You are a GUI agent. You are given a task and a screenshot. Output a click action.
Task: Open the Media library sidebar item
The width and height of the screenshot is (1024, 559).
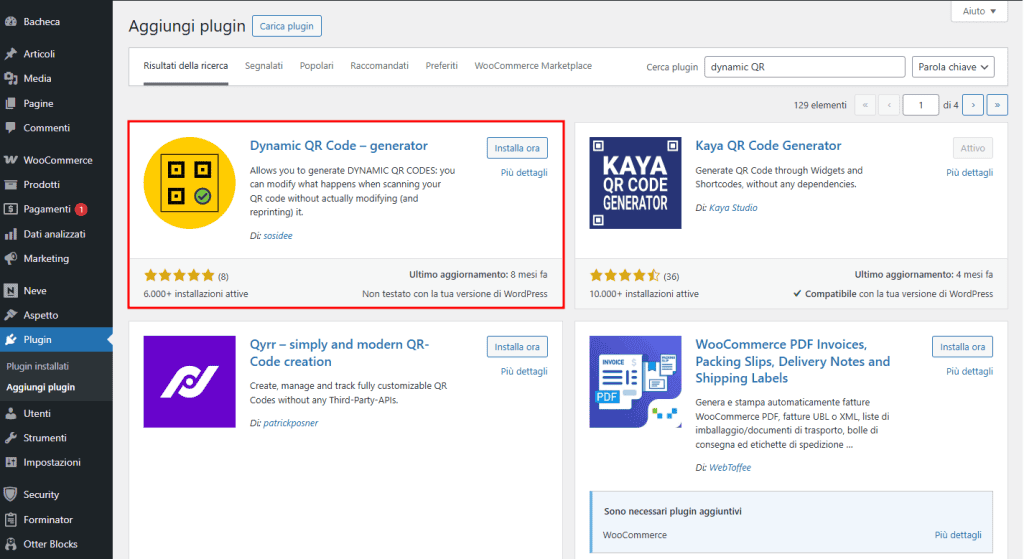(x=37, y=78)
